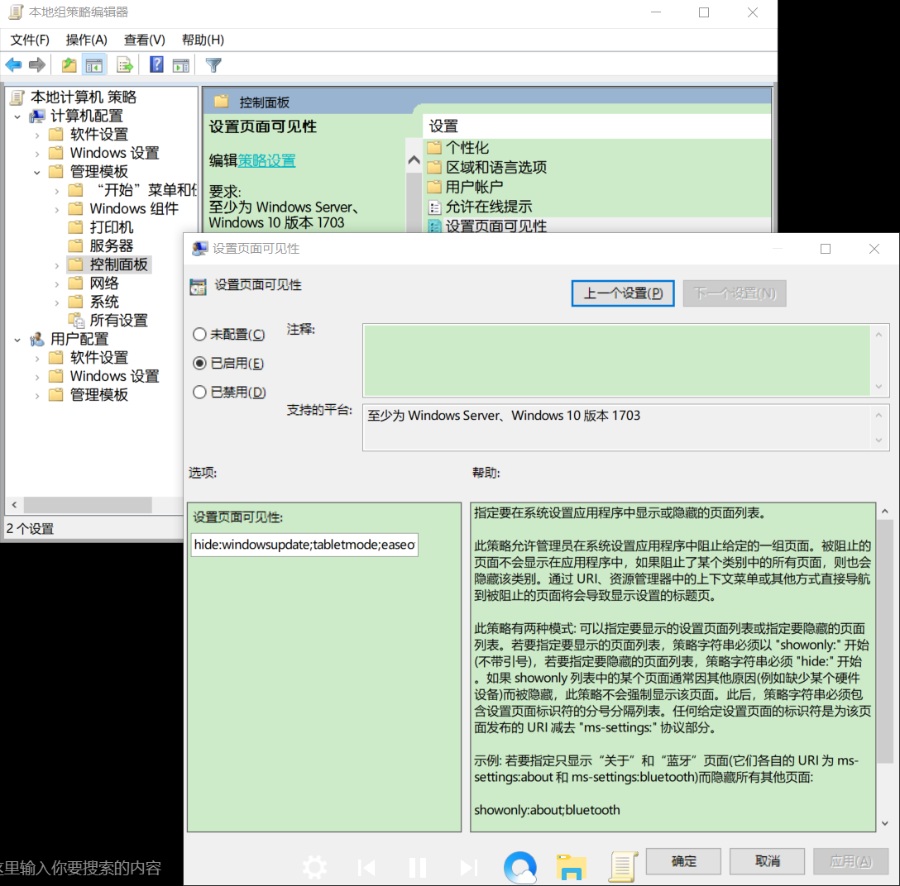Open File Explorer from the taskbar
This screenshot has height=886, width=900.
pyautogui.click(x=571, y=866)
